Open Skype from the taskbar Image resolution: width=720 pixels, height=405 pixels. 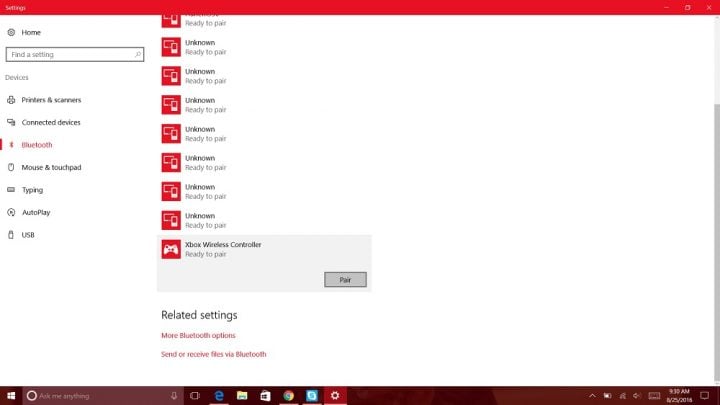(312, 396)
